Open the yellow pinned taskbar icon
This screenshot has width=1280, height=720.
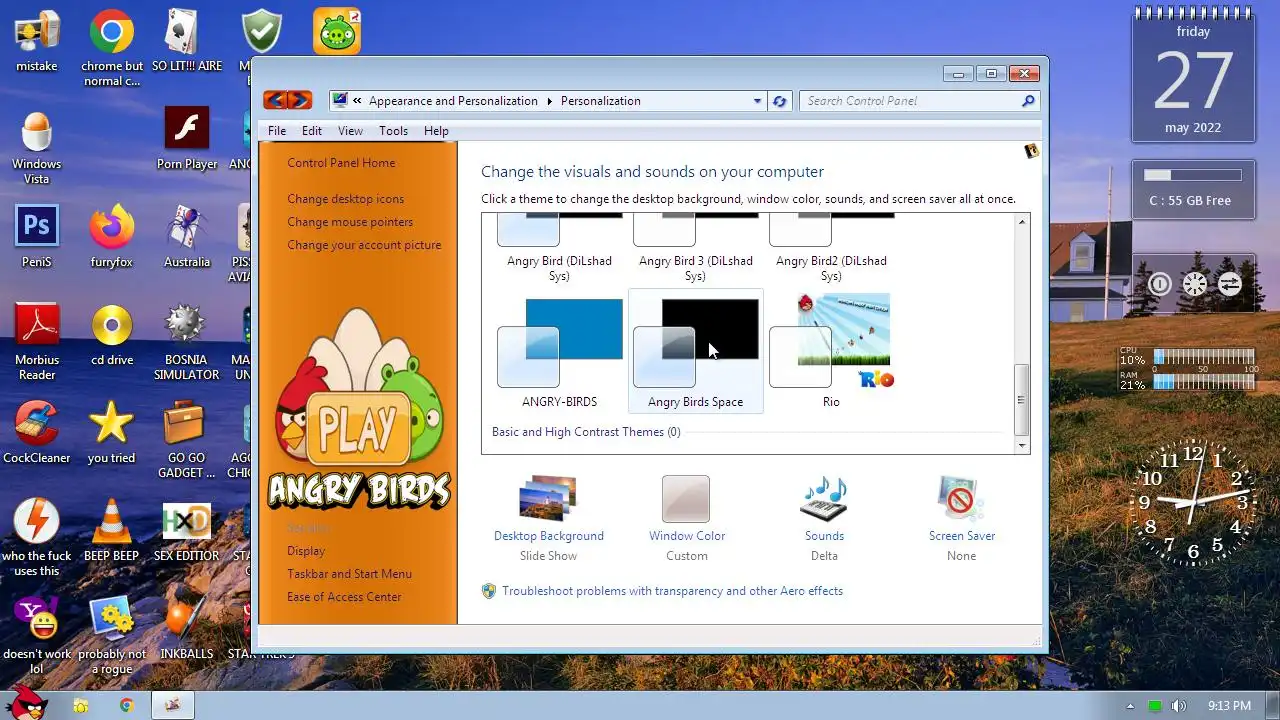[x=81, y=705]
